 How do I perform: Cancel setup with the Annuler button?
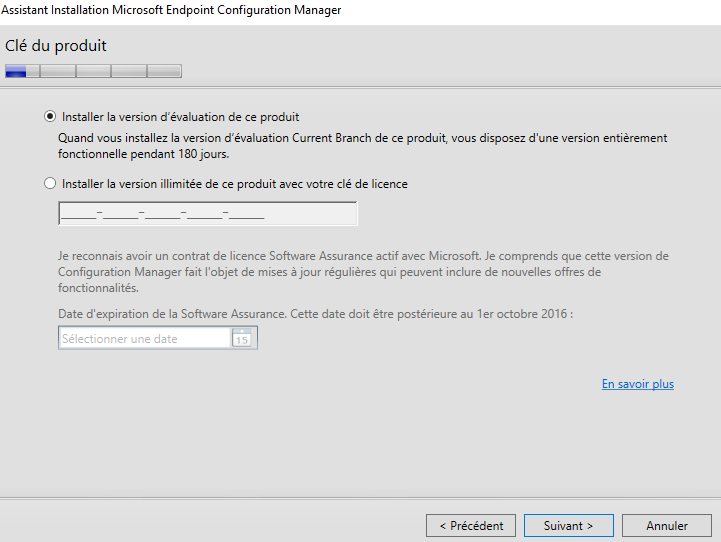(x=666, y=525)
